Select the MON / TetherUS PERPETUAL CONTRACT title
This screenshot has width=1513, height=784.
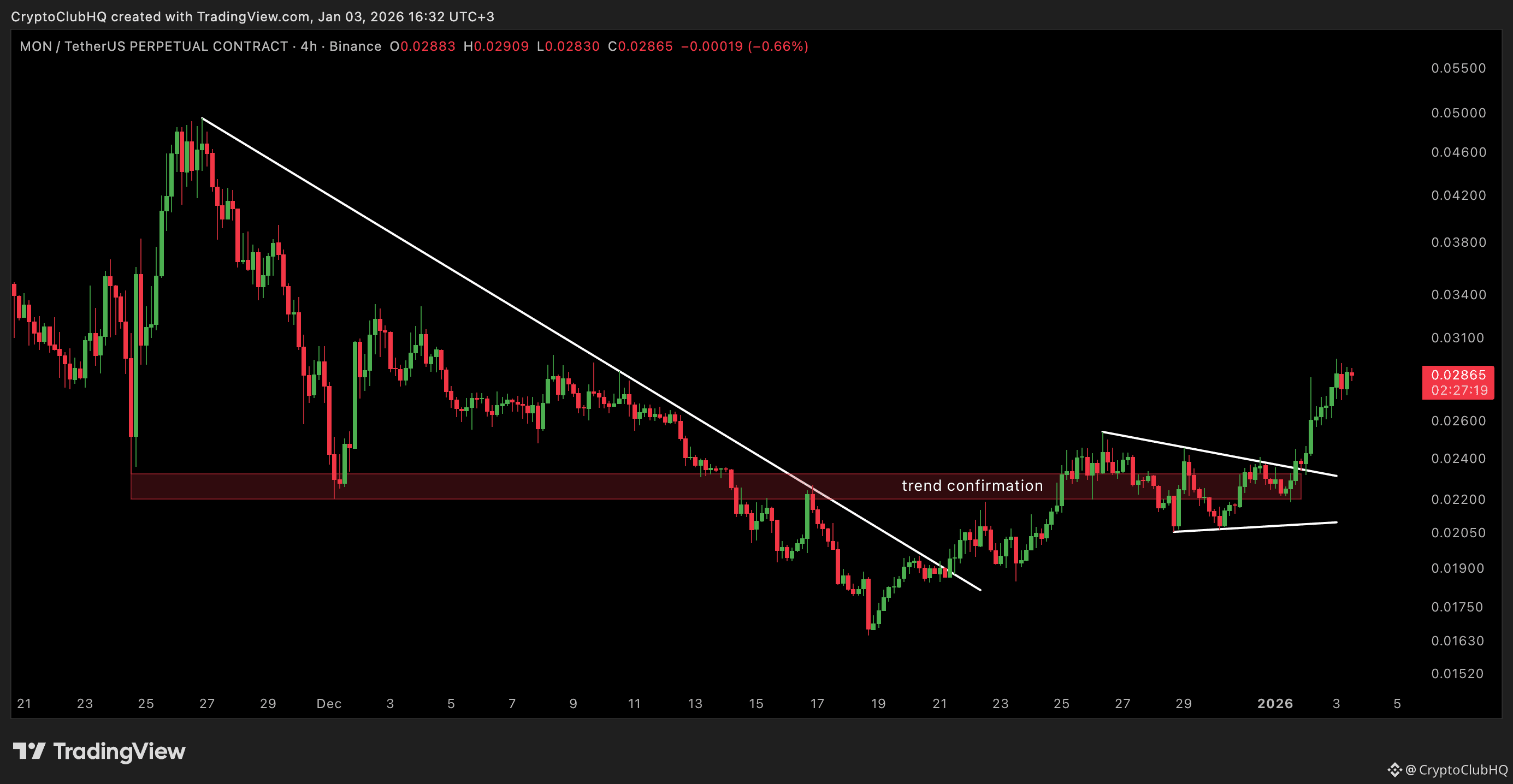pos(154,46)
